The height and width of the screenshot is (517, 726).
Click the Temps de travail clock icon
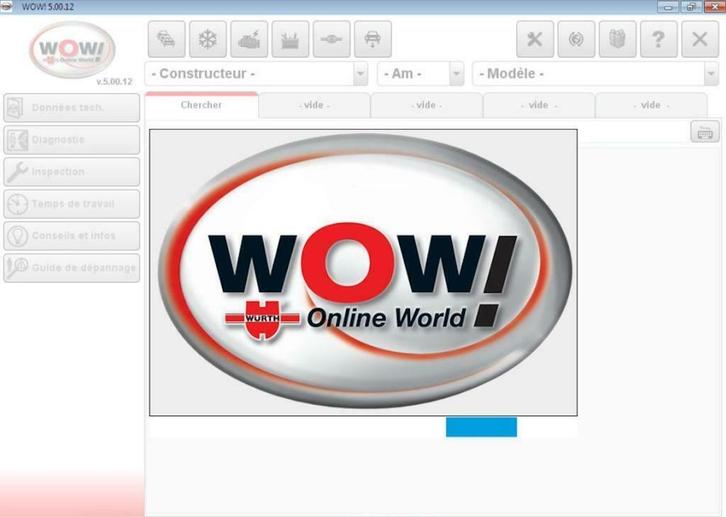tap(17, 204)
